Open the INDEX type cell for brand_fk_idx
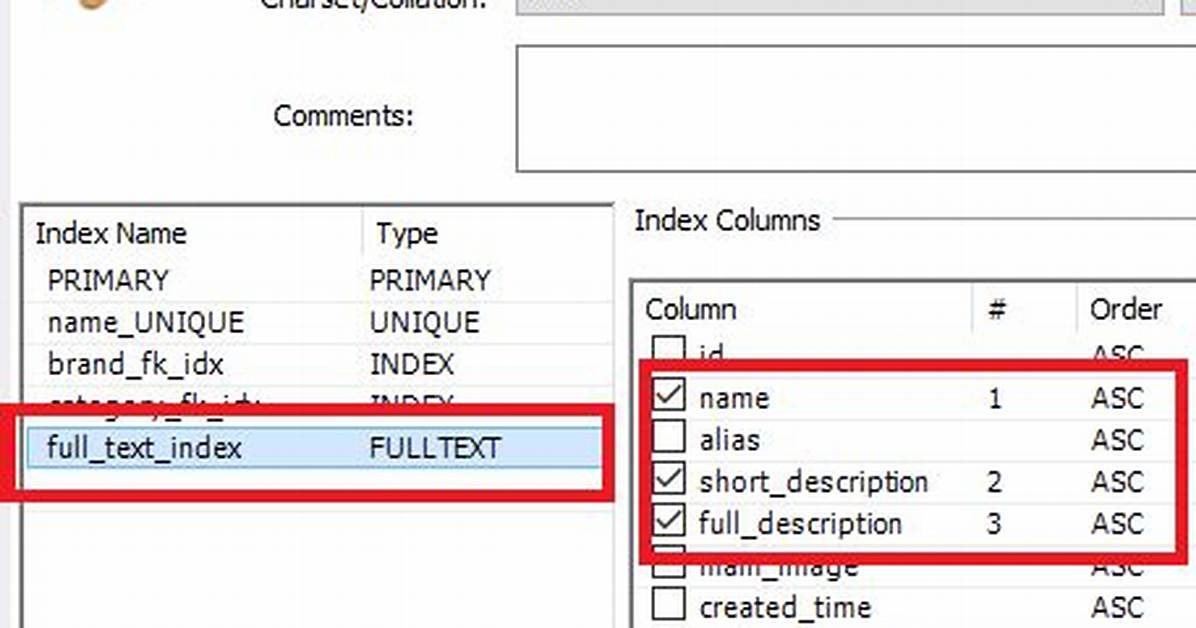 [x=412, y=365]
